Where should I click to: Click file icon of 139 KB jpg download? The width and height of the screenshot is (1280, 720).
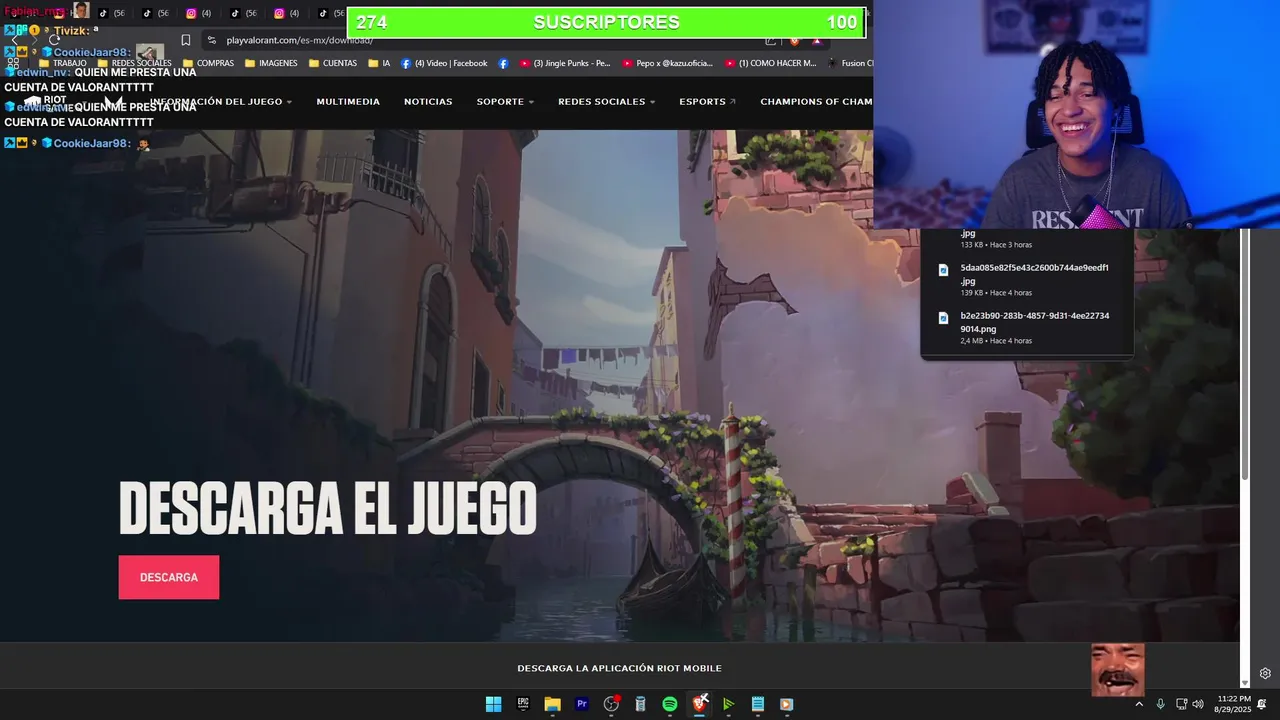pyautogui.click(x=943, y=270)
